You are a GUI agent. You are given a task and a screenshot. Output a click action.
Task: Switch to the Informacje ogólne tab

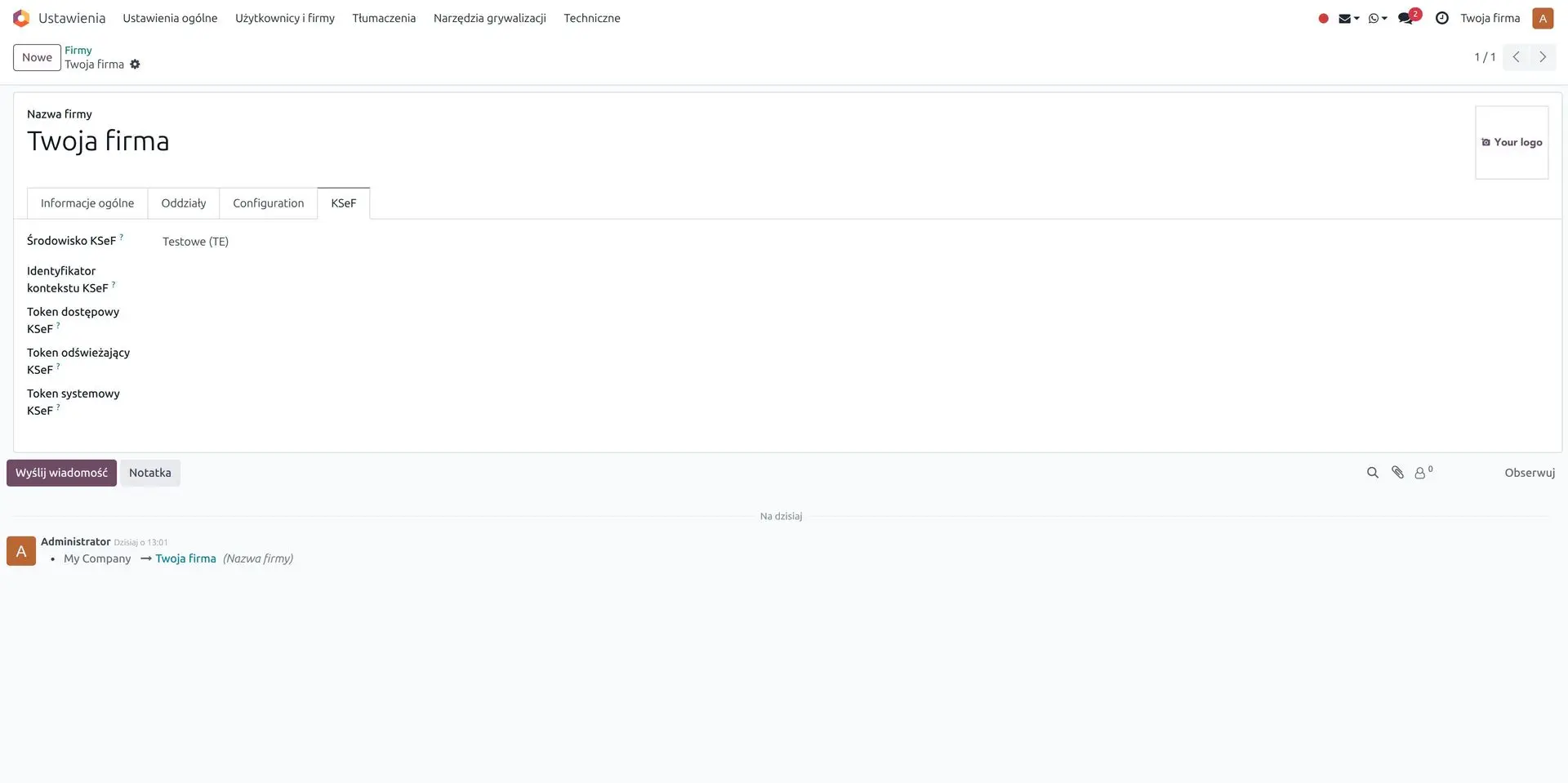coord(87,203)
